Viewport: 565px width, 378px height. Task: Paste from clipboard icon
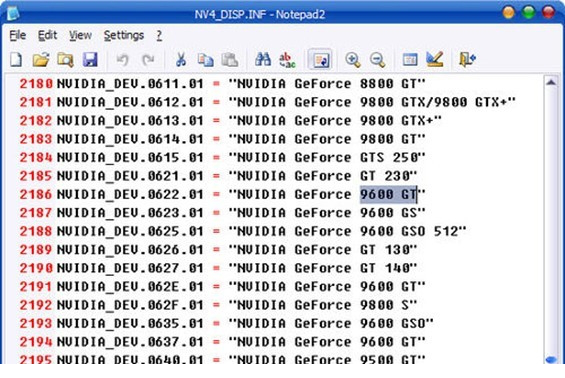click(x=230, y=59)
